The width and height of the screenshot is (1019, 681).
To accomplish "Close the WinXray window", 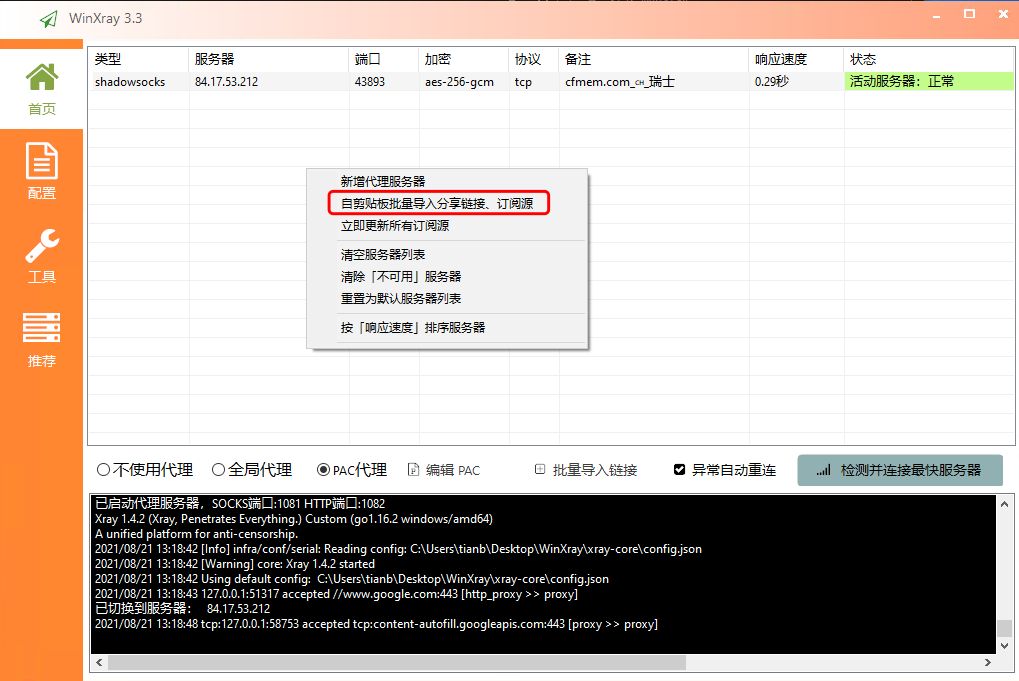I will coord(1003,14).
